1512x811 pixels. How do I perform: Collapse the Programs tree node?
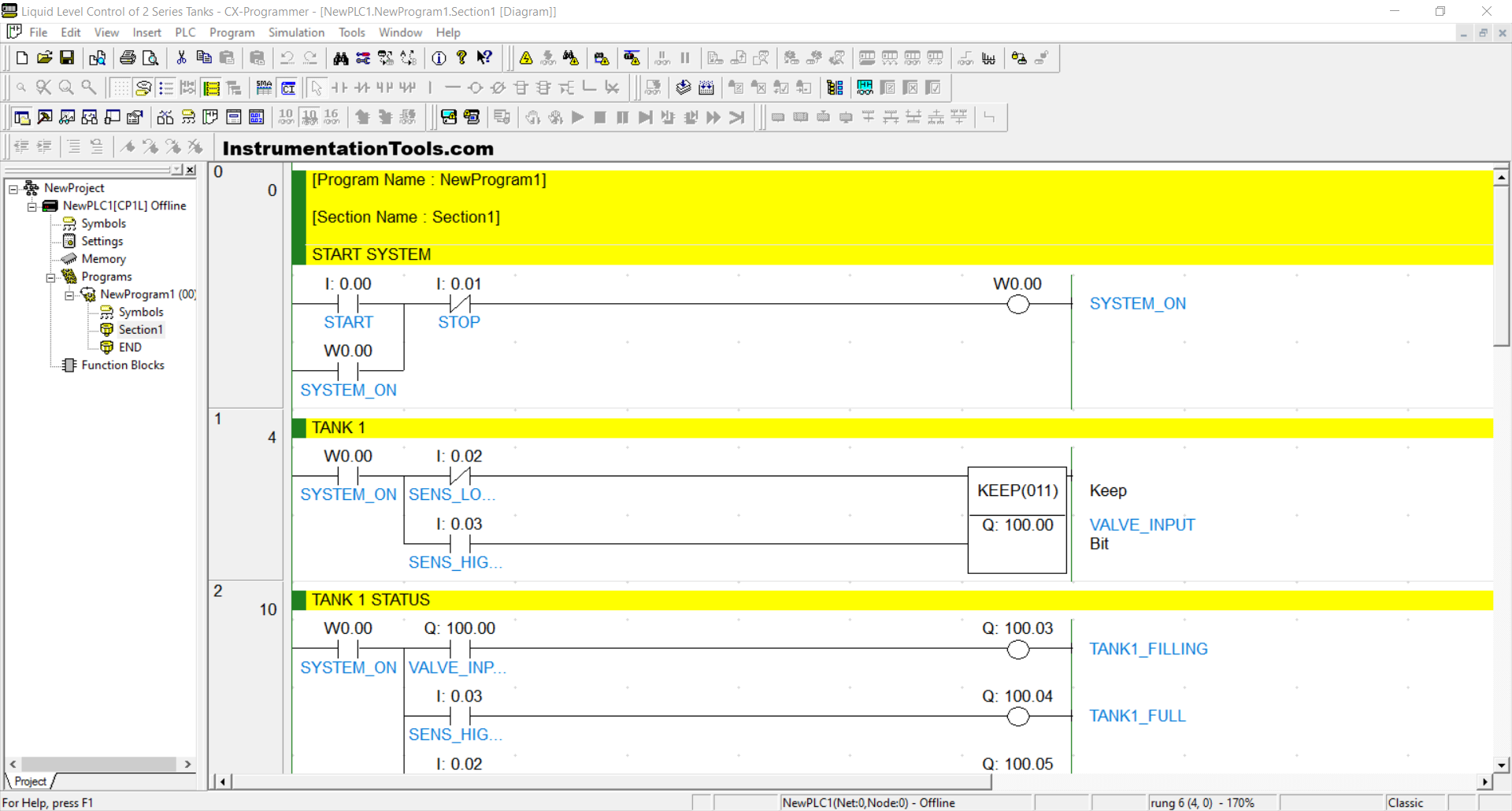[50, 277]
